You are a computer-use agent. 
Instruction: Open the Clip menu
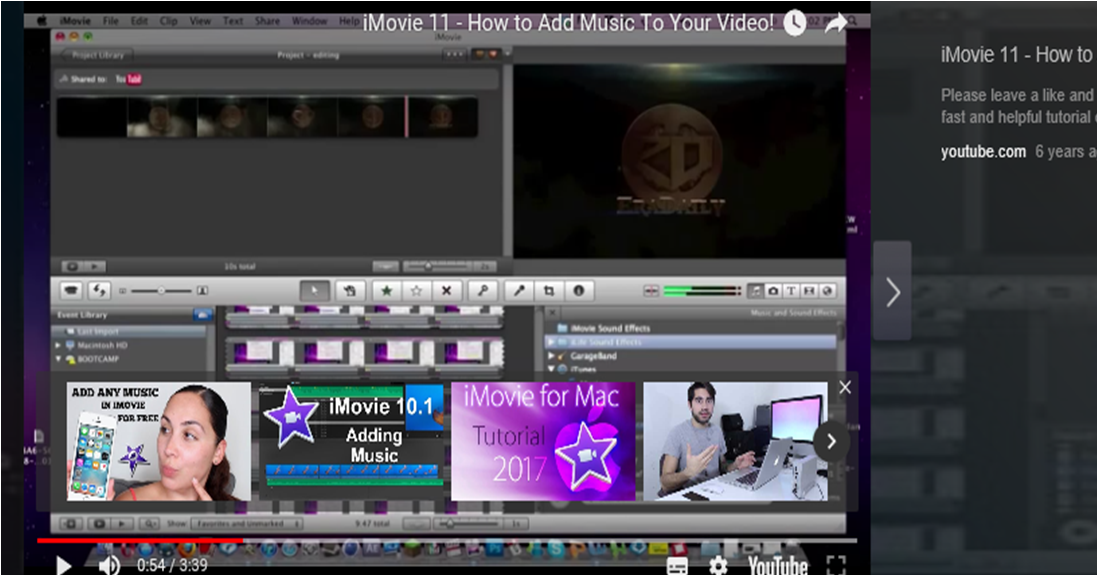(x=169, y=21)
